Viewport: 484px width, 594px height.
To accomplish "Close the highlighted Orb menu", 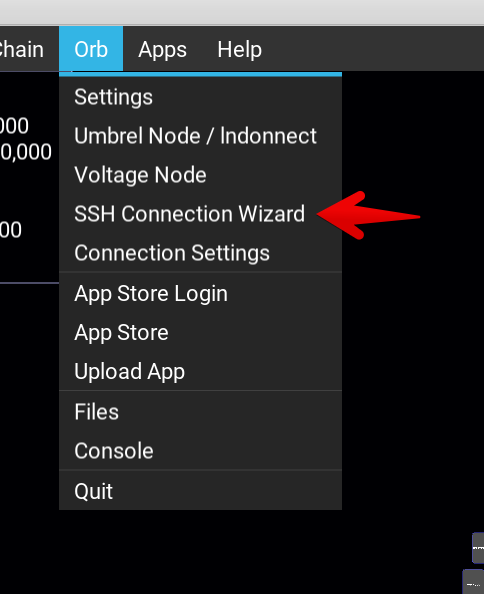I will 91,49.
